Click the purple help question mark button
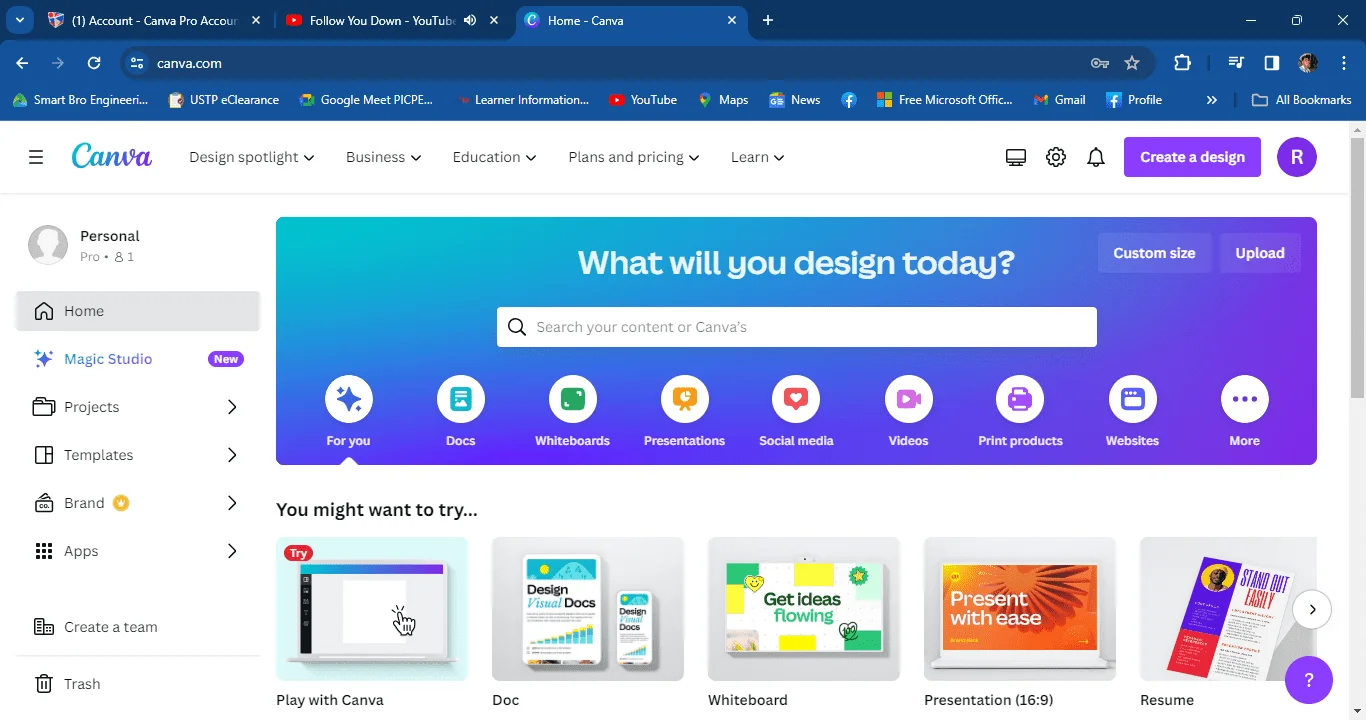Viewport: 1366px width, 720px height. point(1309,680)
